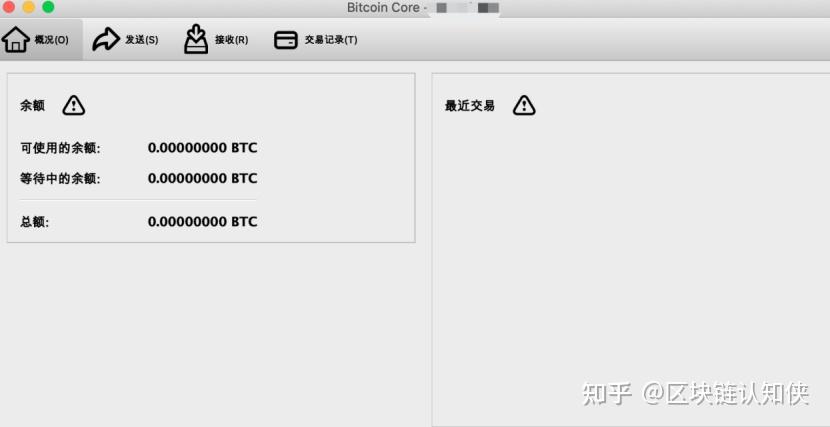Viewport: 830px width, 427px height.
Task: Click the house icon for Overview
Action: point(15,40)
